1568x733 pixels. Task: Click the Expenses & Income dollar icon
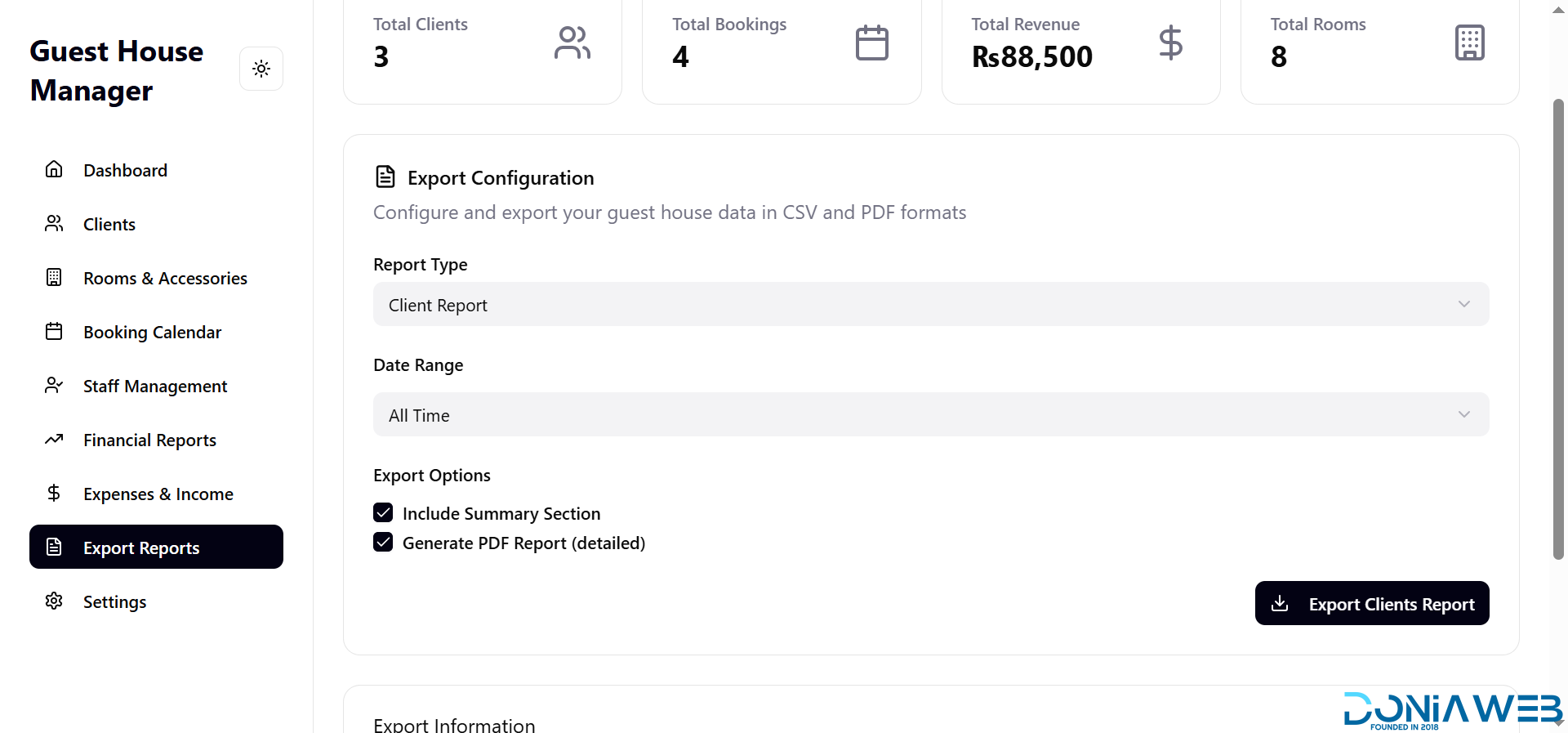coord(54,493)
